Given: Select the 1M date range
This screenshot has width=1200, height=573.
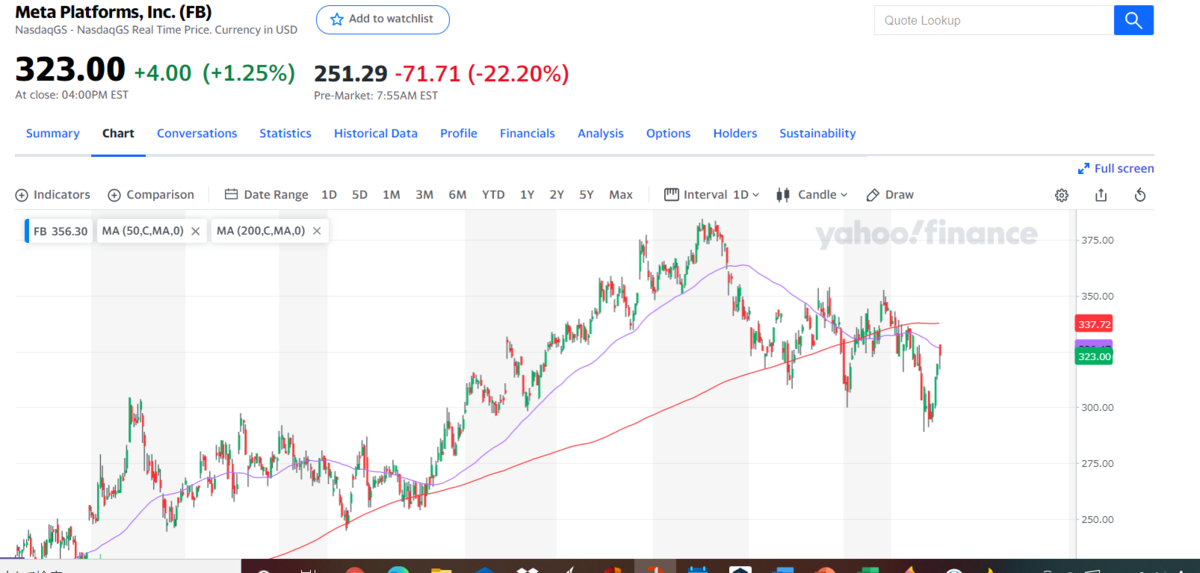Looking at the screenshot, I should point(391,195).
